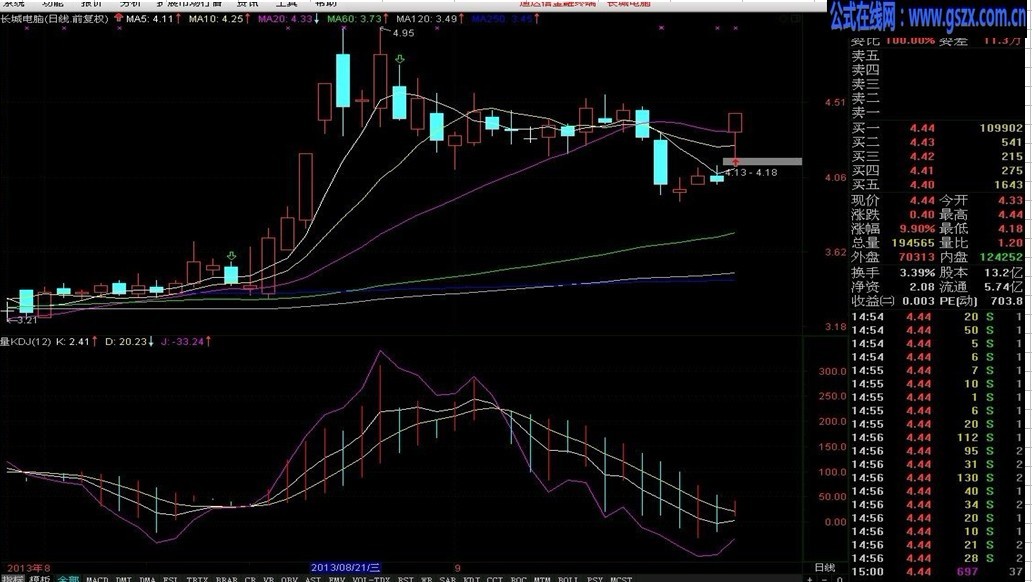The height and width of the screenshot is (582, 1032).
Task: Click the 卖五 ask row label
Action: click(865, 56)
